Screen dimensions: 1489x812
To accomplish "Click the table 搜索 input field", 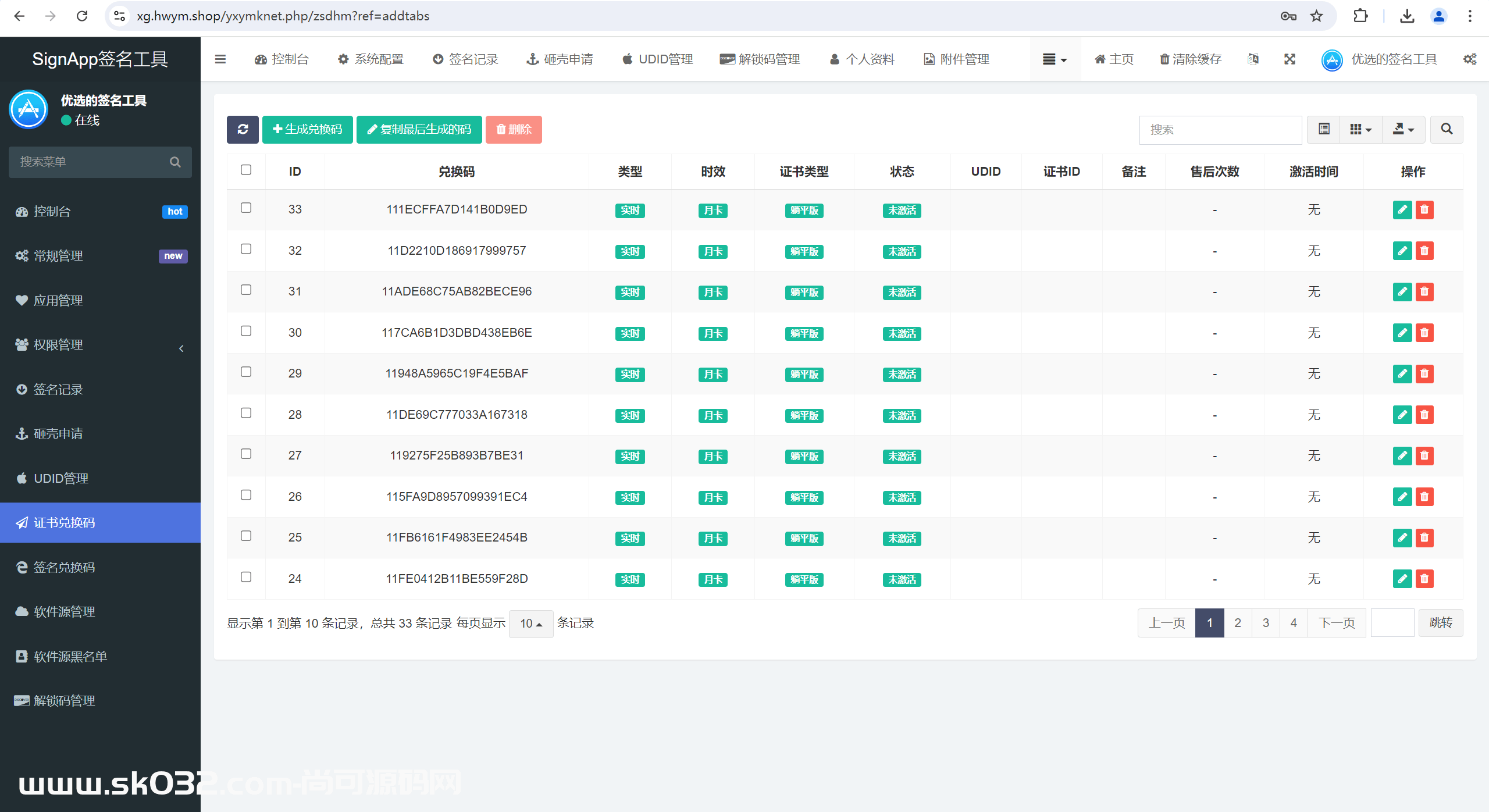I will (x=1220, y=130).
